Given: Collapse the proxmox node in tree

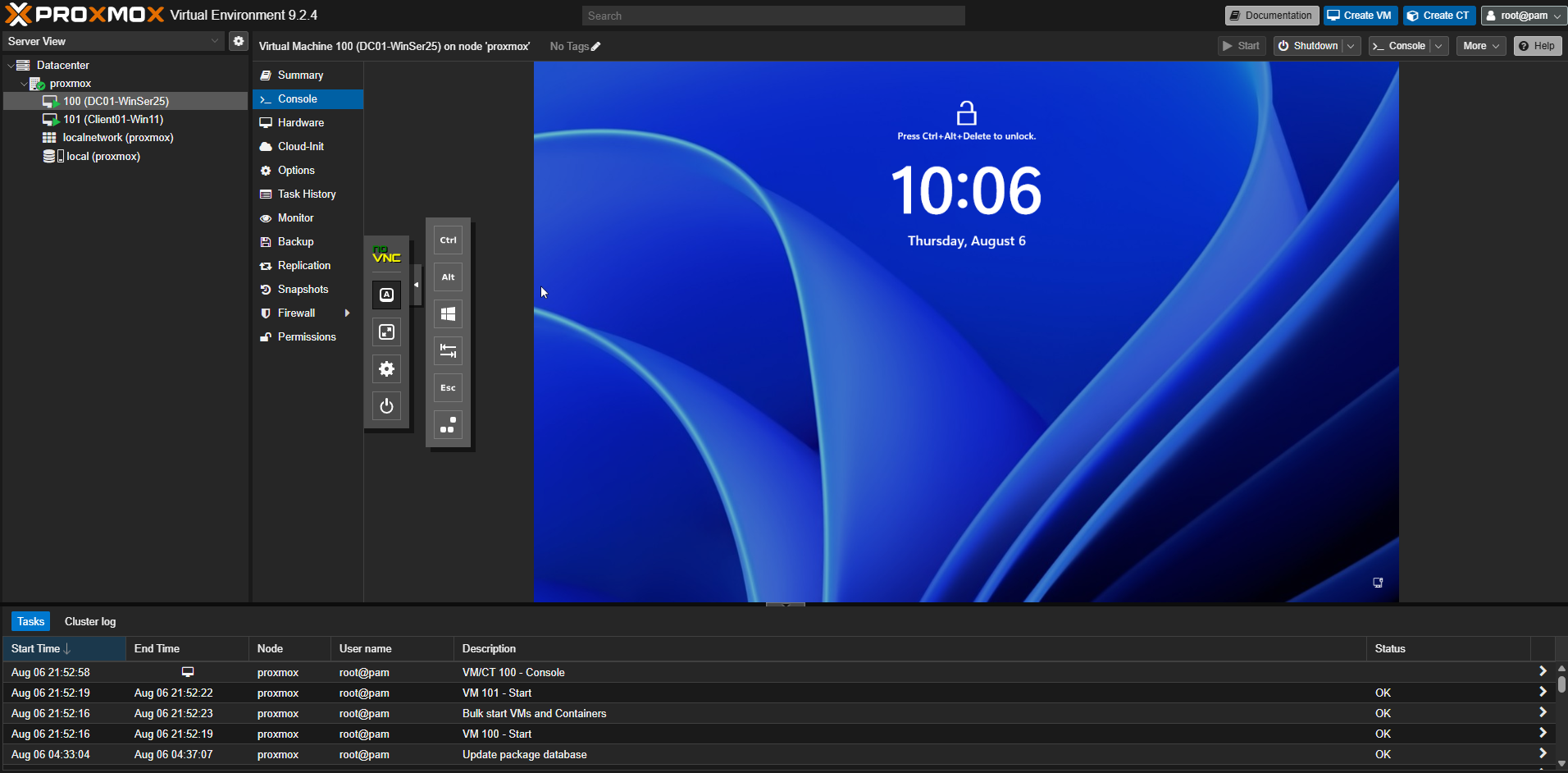Looking at the screenshot, I should [x=23, y=84].
